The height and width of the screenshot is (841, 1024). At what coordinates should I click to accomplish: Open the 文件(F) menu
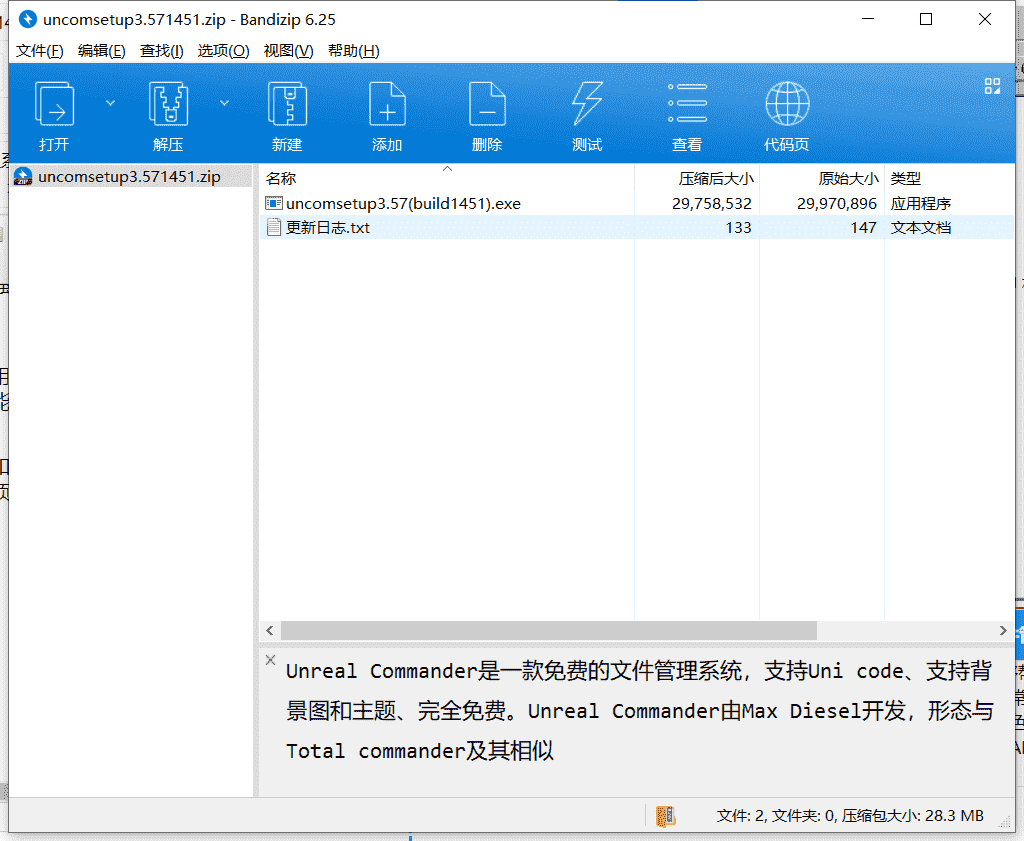click(39, 51)
